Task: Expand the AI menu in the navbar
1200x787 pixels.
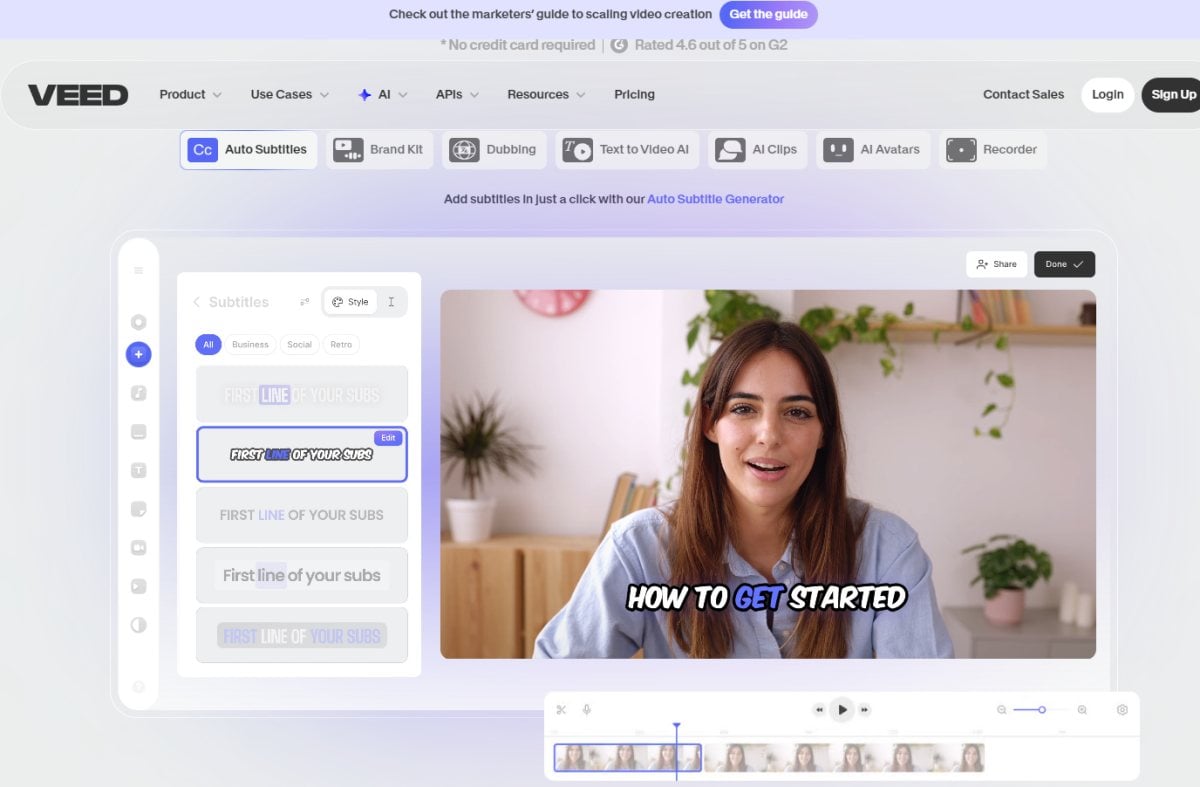Action: click(383, 94)
